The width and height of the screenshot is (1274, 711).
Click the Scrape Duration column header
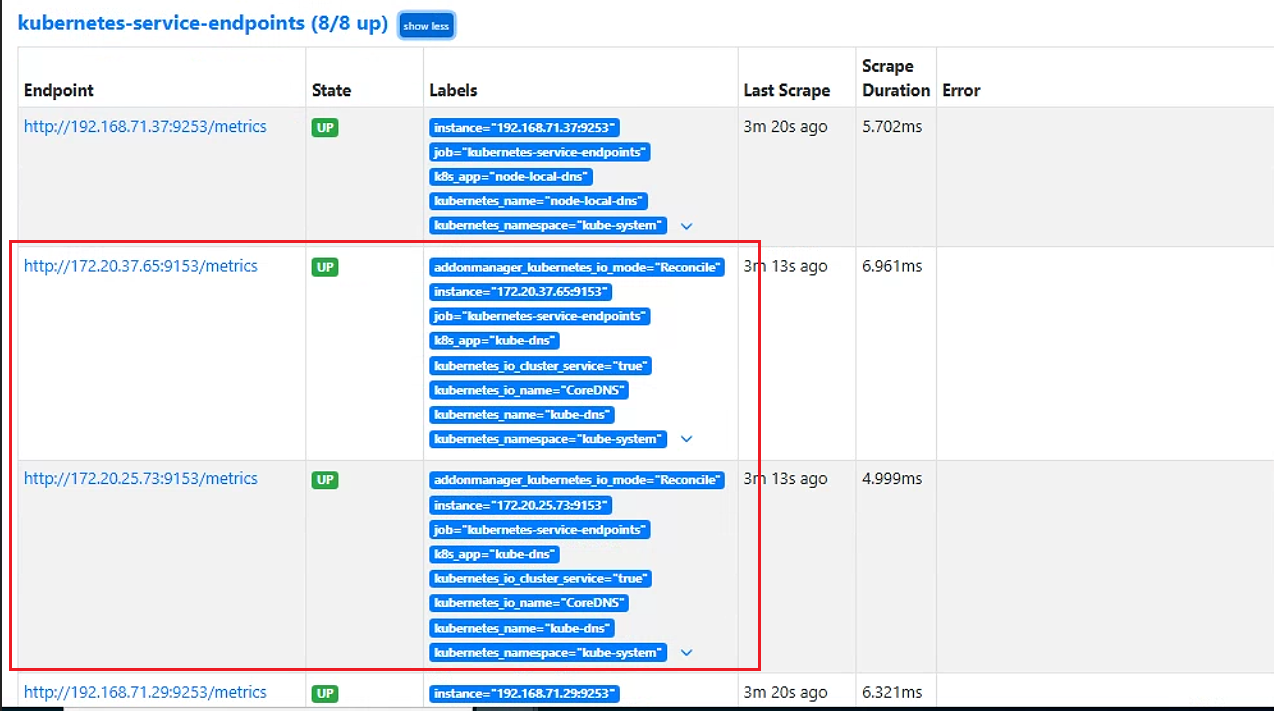tap(896, 78)
